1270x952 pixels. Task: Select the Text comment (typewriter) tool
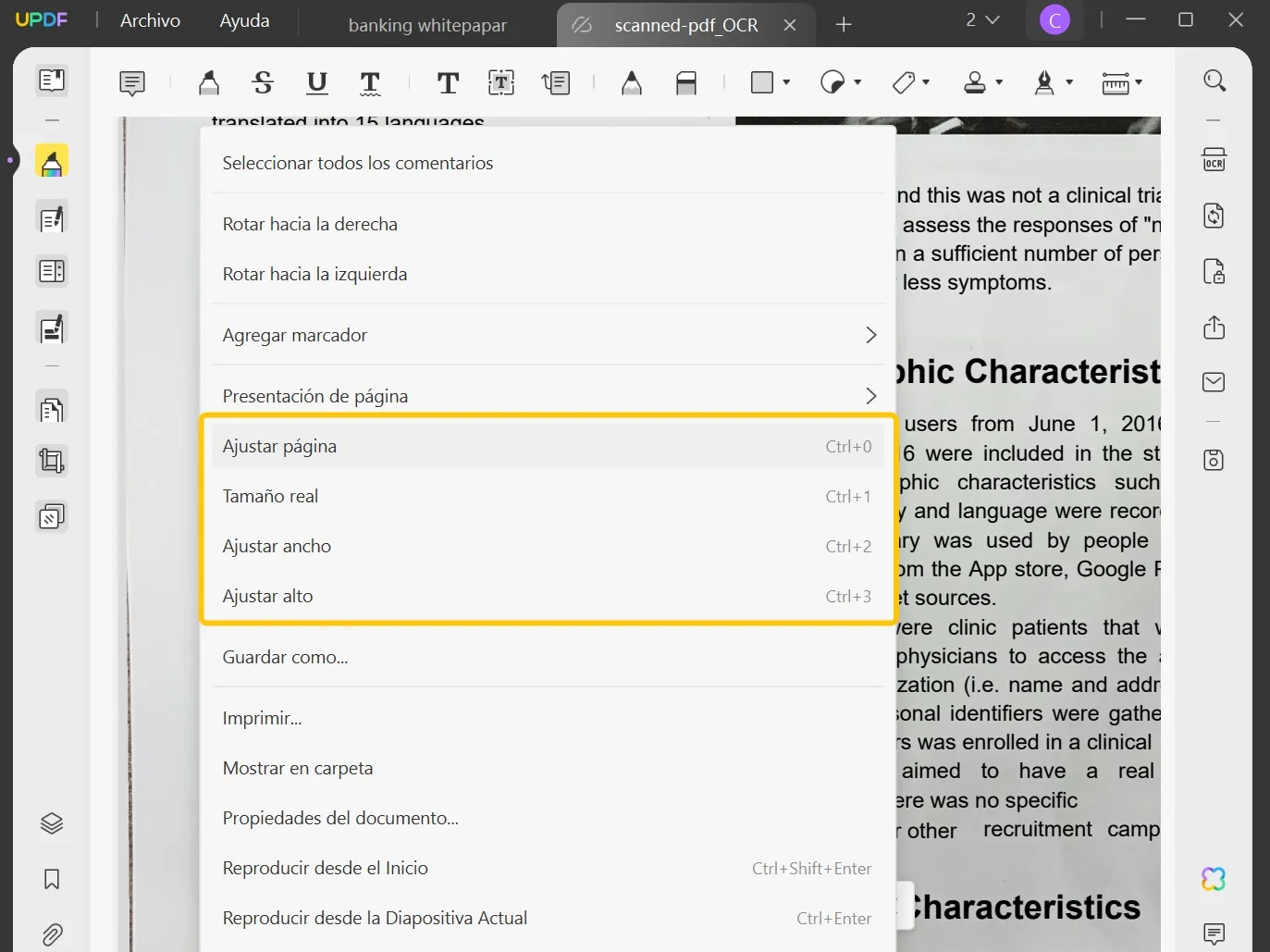click(448, 83)
